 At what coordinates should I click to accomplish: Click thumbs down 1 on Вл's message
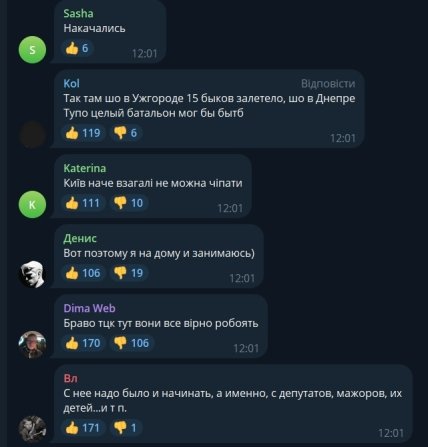click(126, 428)
